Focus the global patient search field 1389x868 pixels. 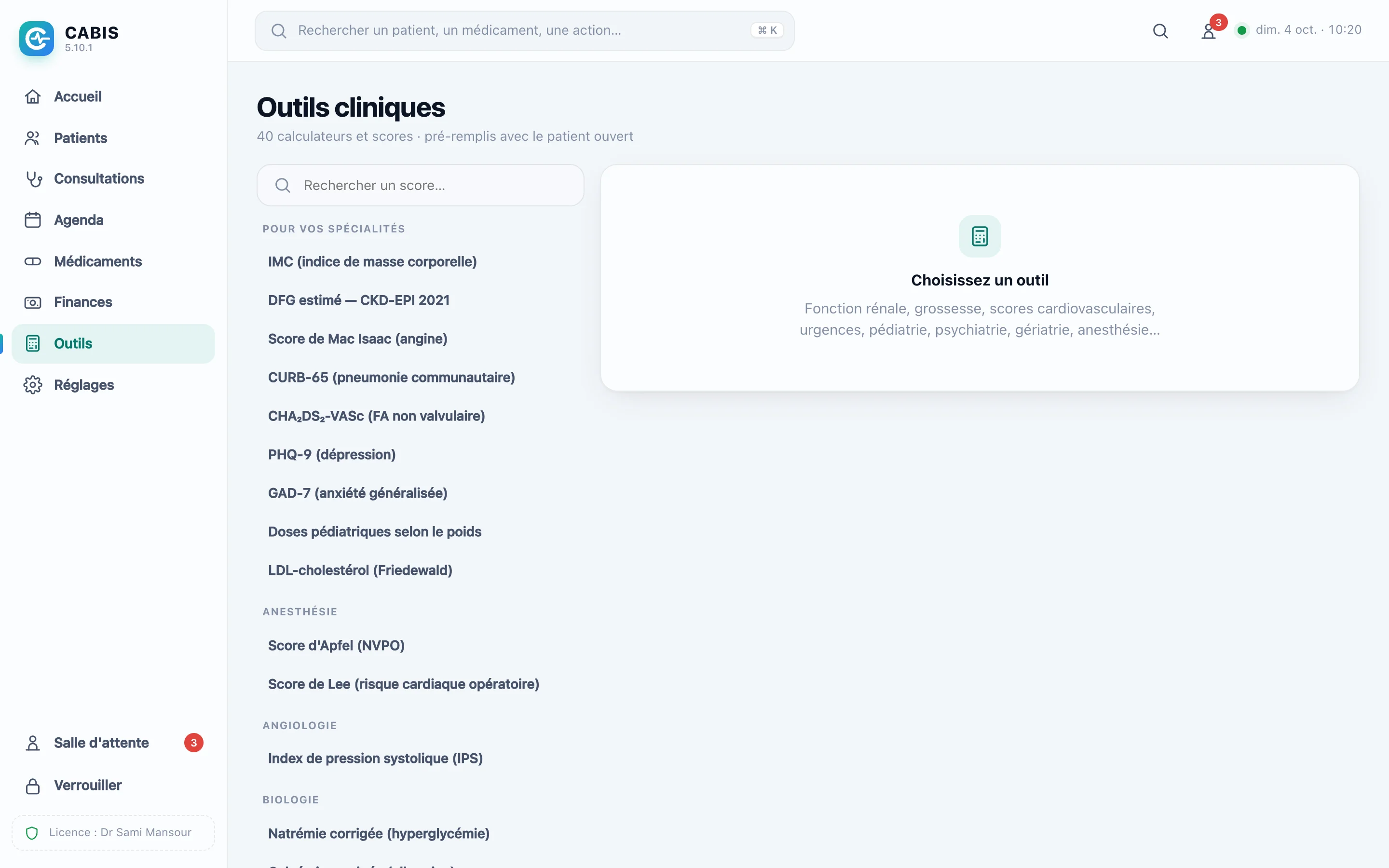pos(524,30)
